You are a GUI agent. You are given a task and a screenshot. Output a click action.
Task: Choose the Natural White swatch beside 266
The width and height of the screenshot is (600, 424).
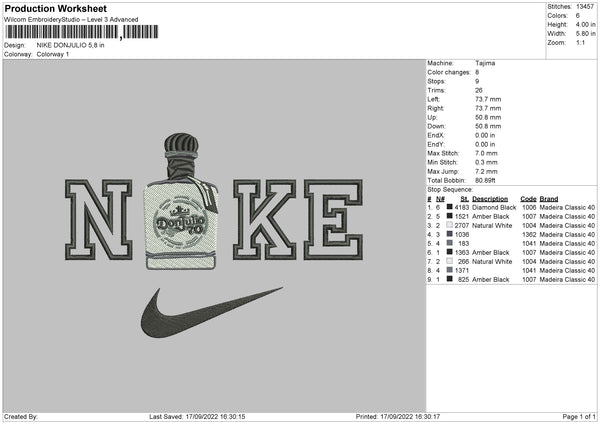(450, 261)
